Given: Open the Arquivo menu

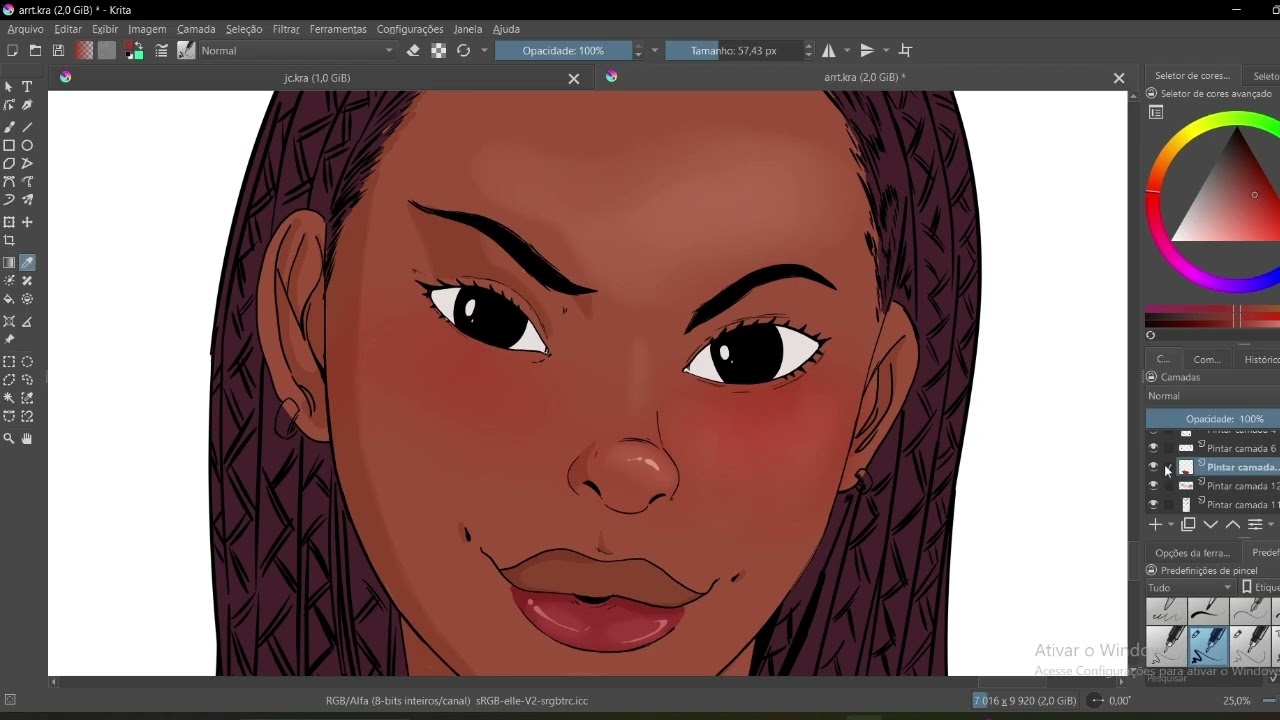Looking at the screenshot, I should click(x=26, y=29).
